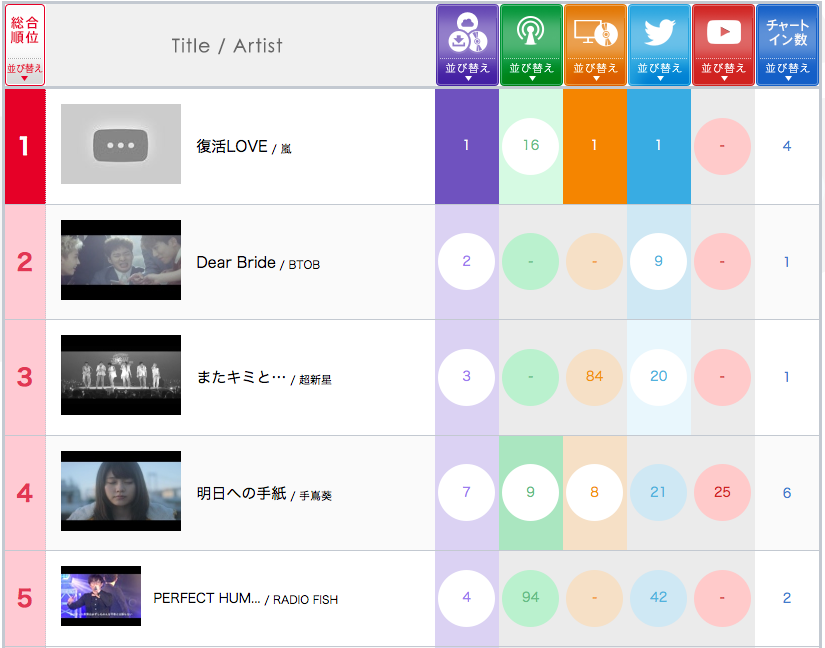Screen dimensions: 825x648
Task: Click the 超新星 artist name
Action: coord(315,379)
